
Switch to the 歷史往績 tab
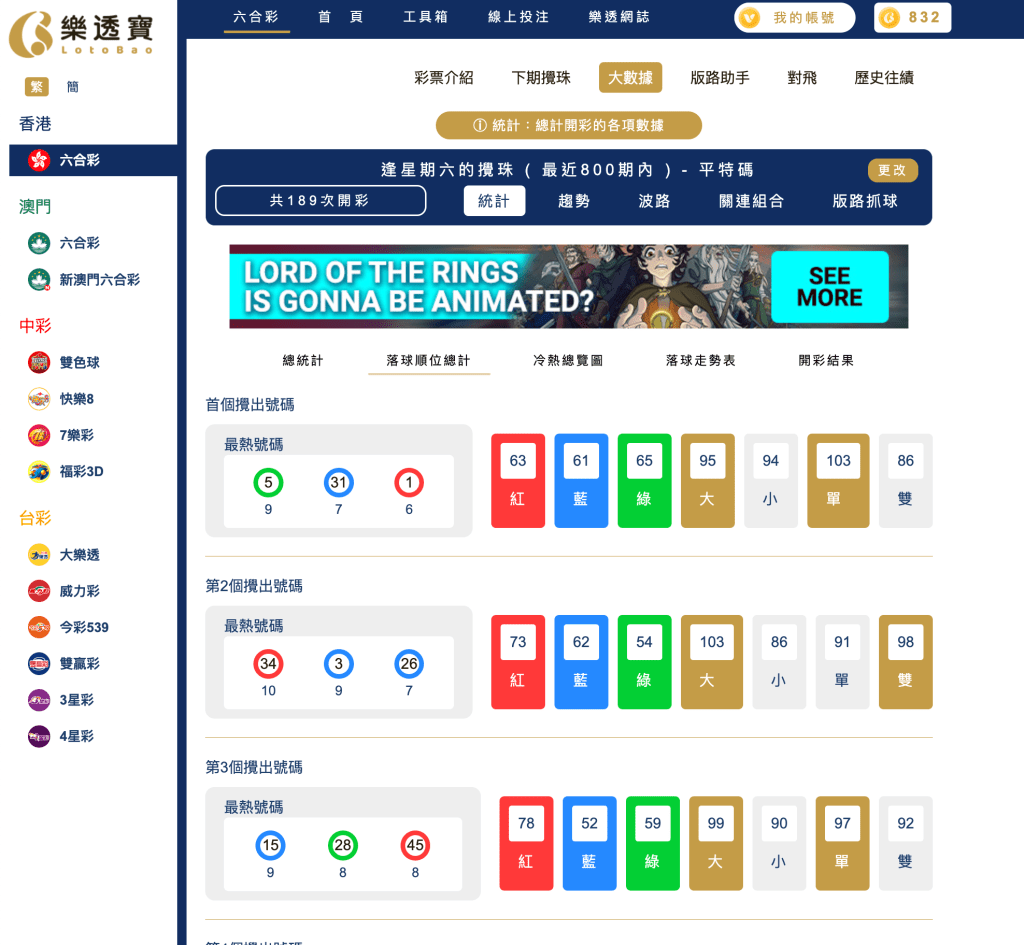click(884, 77)
